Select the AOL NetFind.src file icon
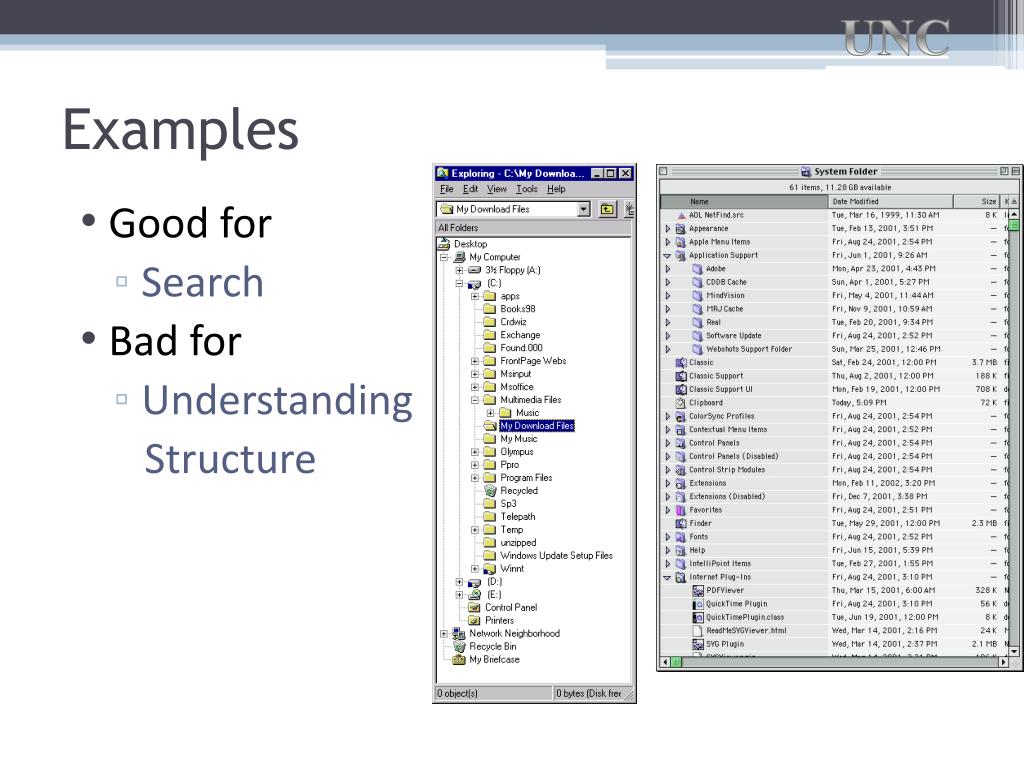Screen dimensions: 1024x768 [681, 215]
